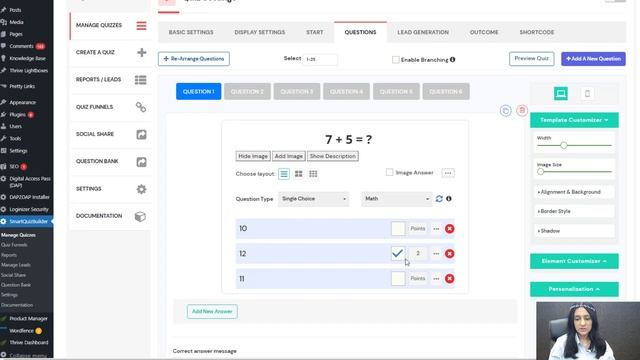Remove answer 12 with red X

point(449,254)
